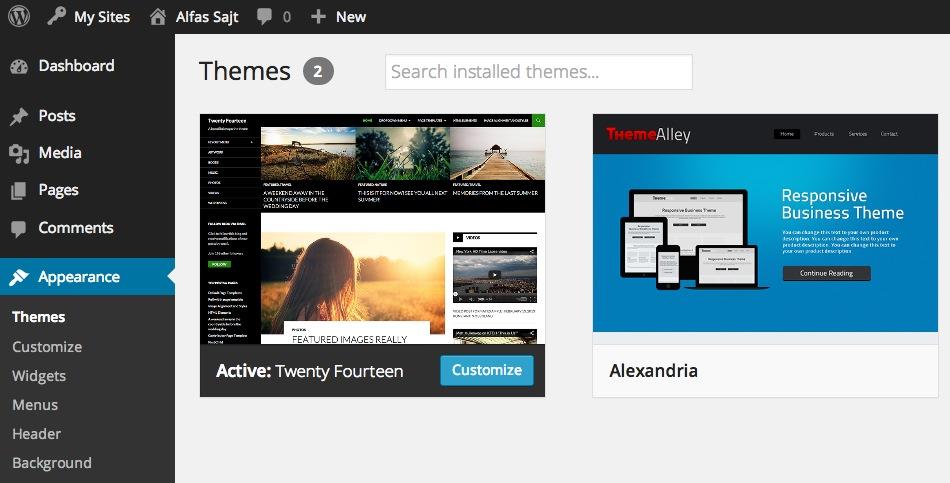Click the Appearance paintbrush icon
Viewport: 950px width, 483px height.
tap(19, 278)
